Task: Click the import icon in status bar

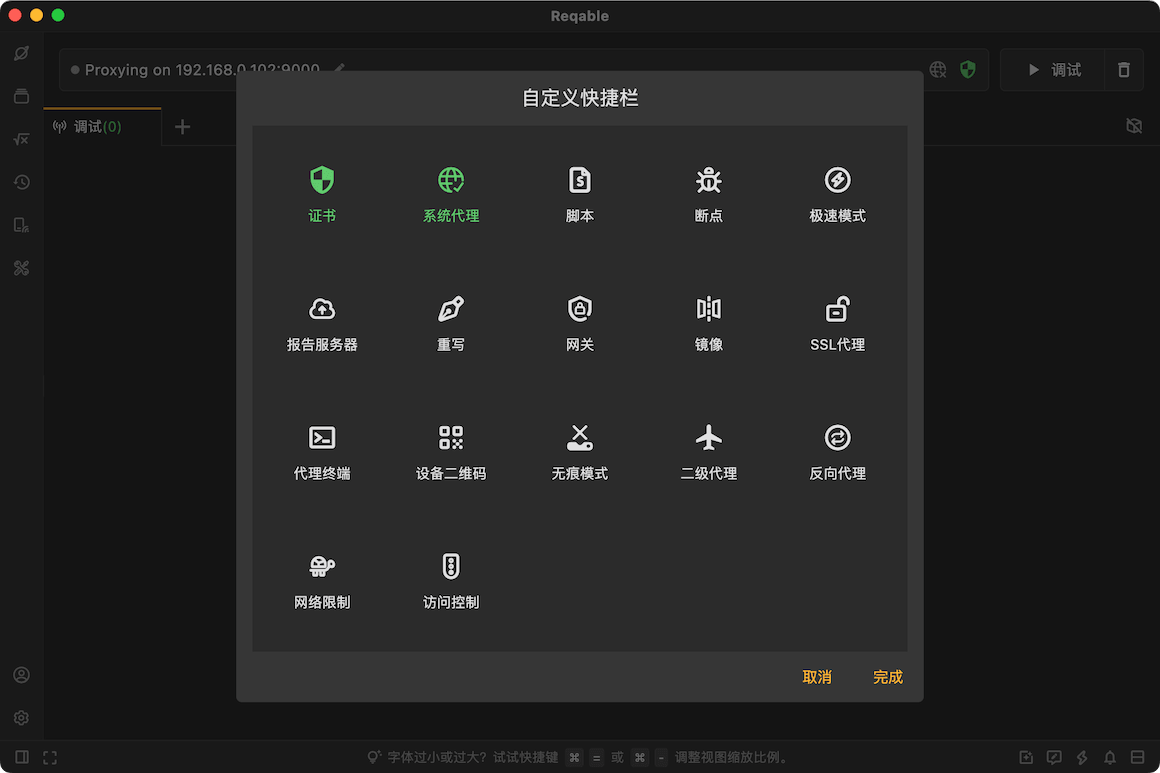Action: (x=1025, y=757)
